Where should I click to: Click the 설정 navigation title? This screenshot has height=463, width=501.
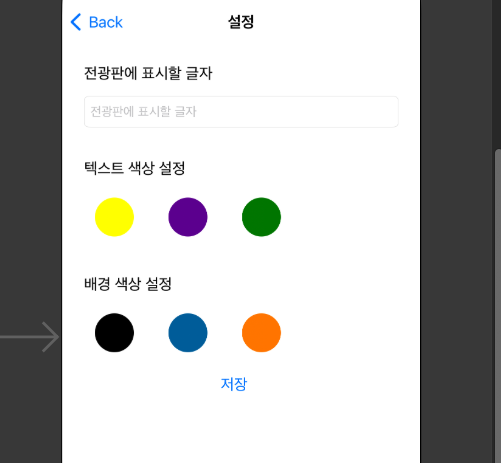pyautogui.click(x=241, y=22)
